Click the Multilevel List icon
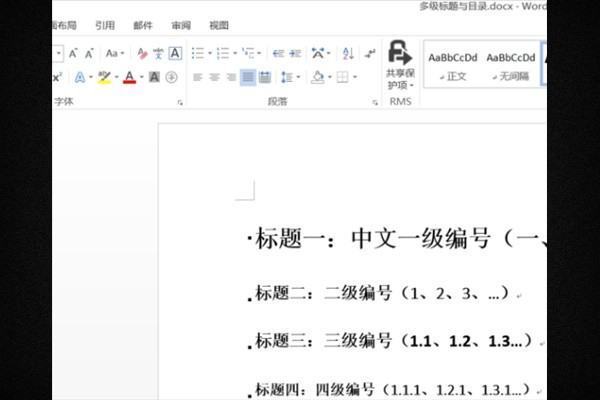The height and width of the screenshot is (400, 600). pos(248,53)
